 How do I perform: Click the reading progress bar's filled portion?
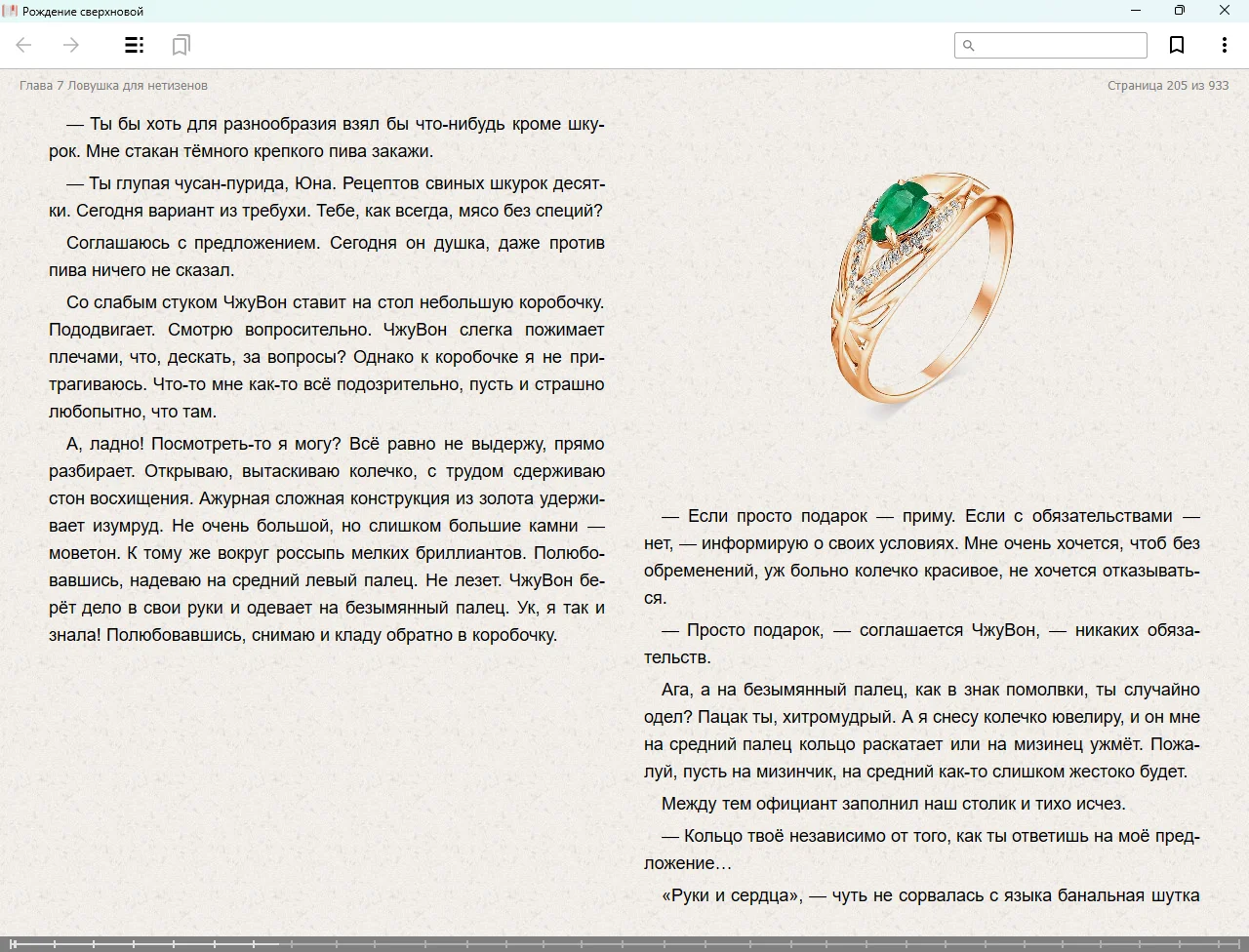coord(146,943)
